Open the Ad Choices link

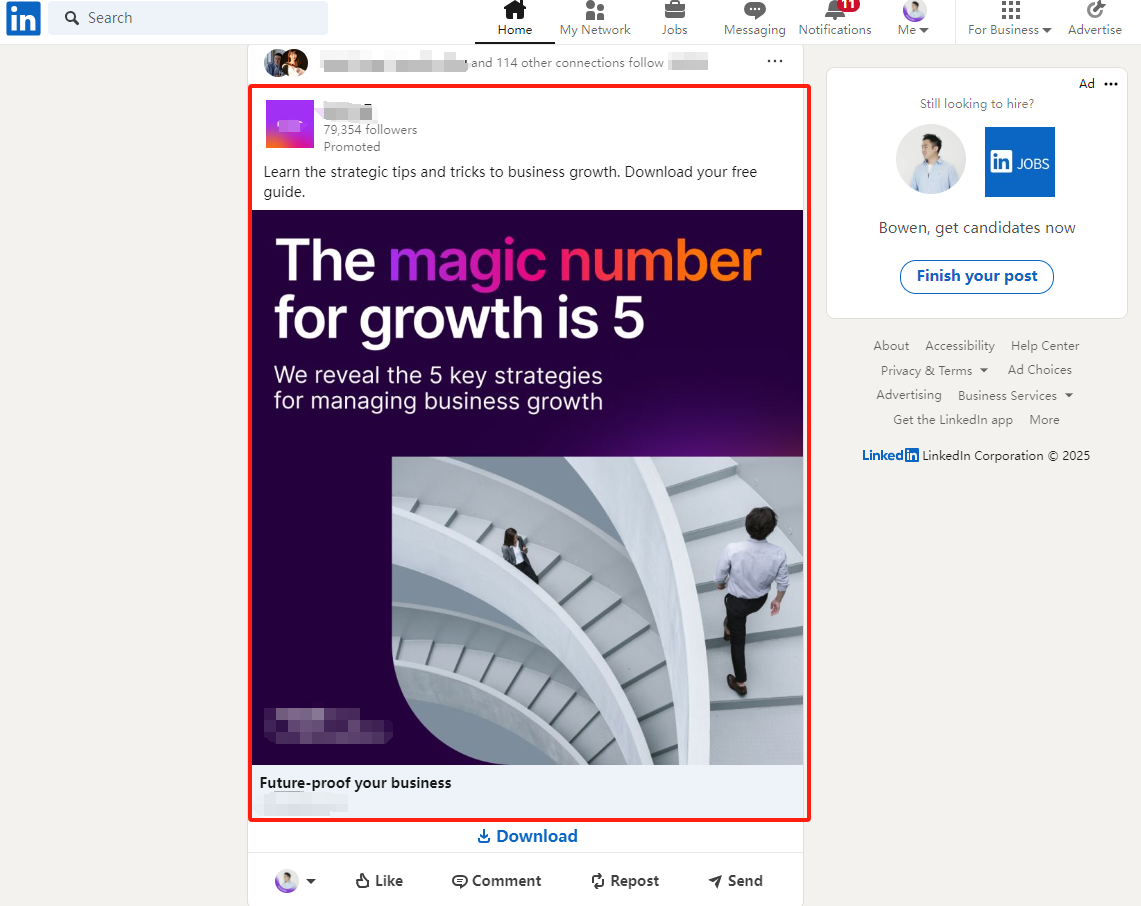click(x=1039, y=370)
